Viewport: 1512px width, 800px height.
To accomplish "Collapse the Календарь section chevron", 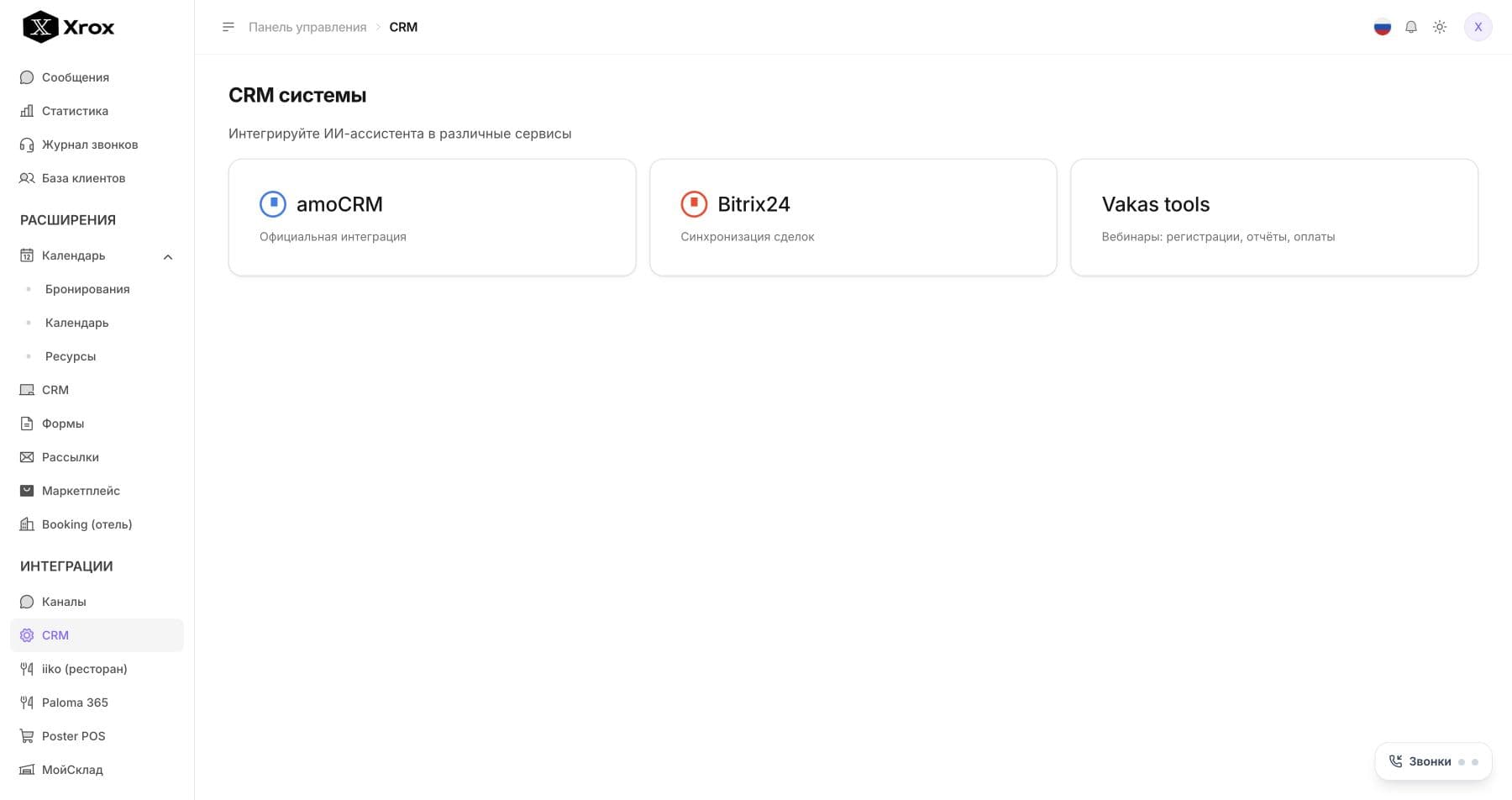I will coord(168,256).
